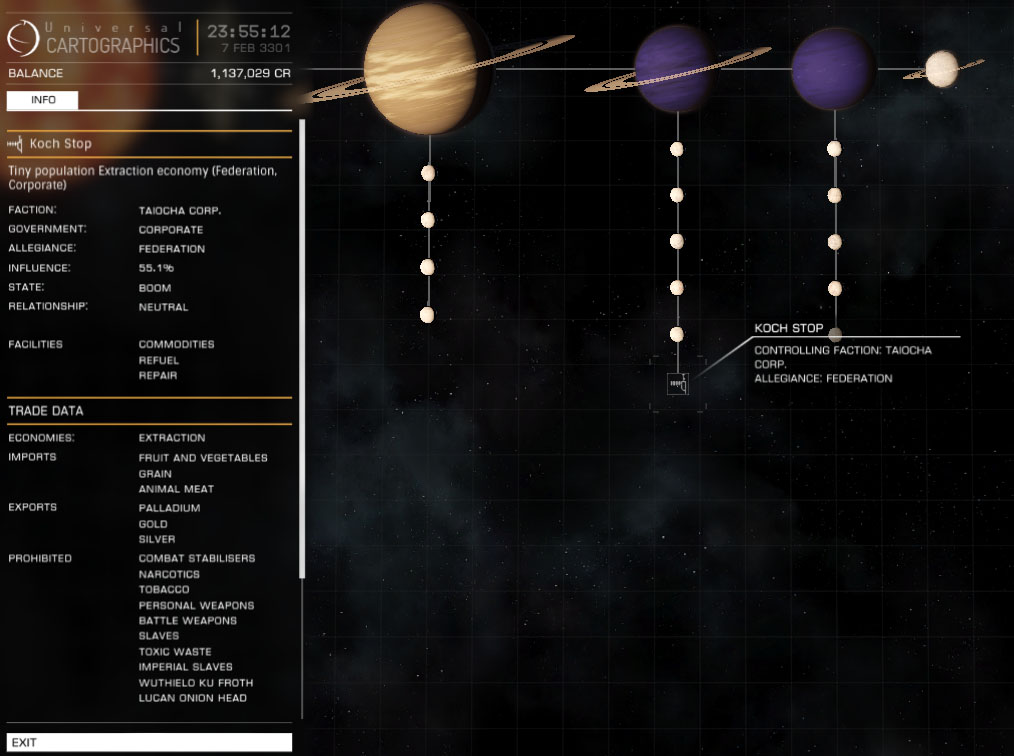Image resolution: width=1014 pixels, height=756 pixels.
Task: Click the FRUIT AND VEGETABLES import entry
Action: click(x=203, y=457)
